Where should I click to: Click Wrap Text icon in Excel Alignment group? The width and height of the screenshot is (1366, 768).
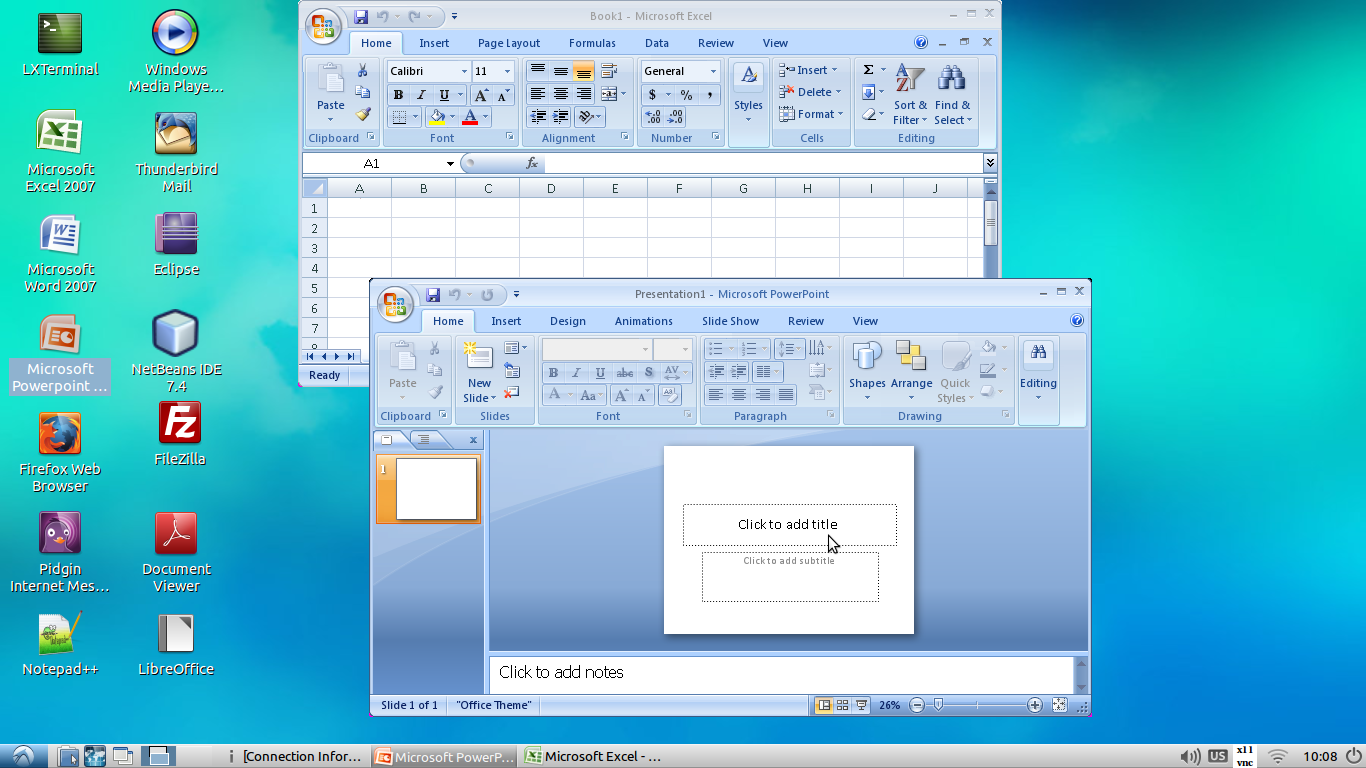(x=609, y=70)
